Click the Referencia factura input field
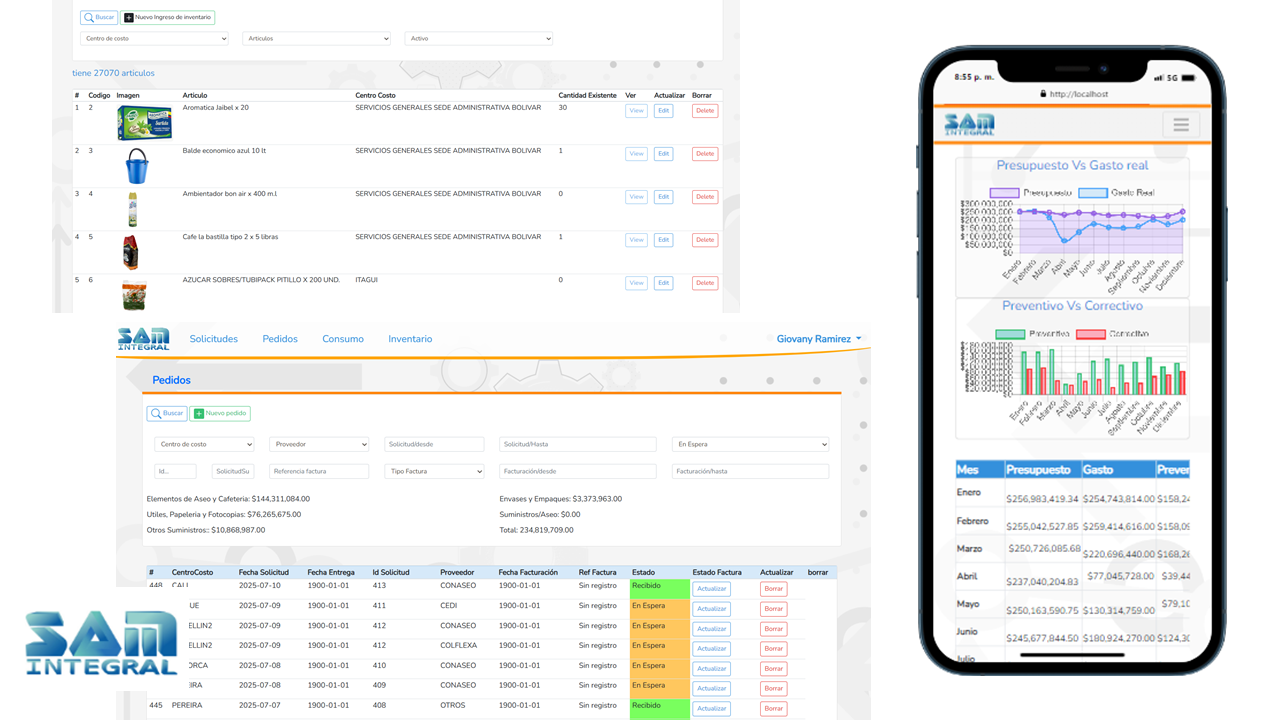This screenshot has width=1280, height=720. (x=319, y=471)
